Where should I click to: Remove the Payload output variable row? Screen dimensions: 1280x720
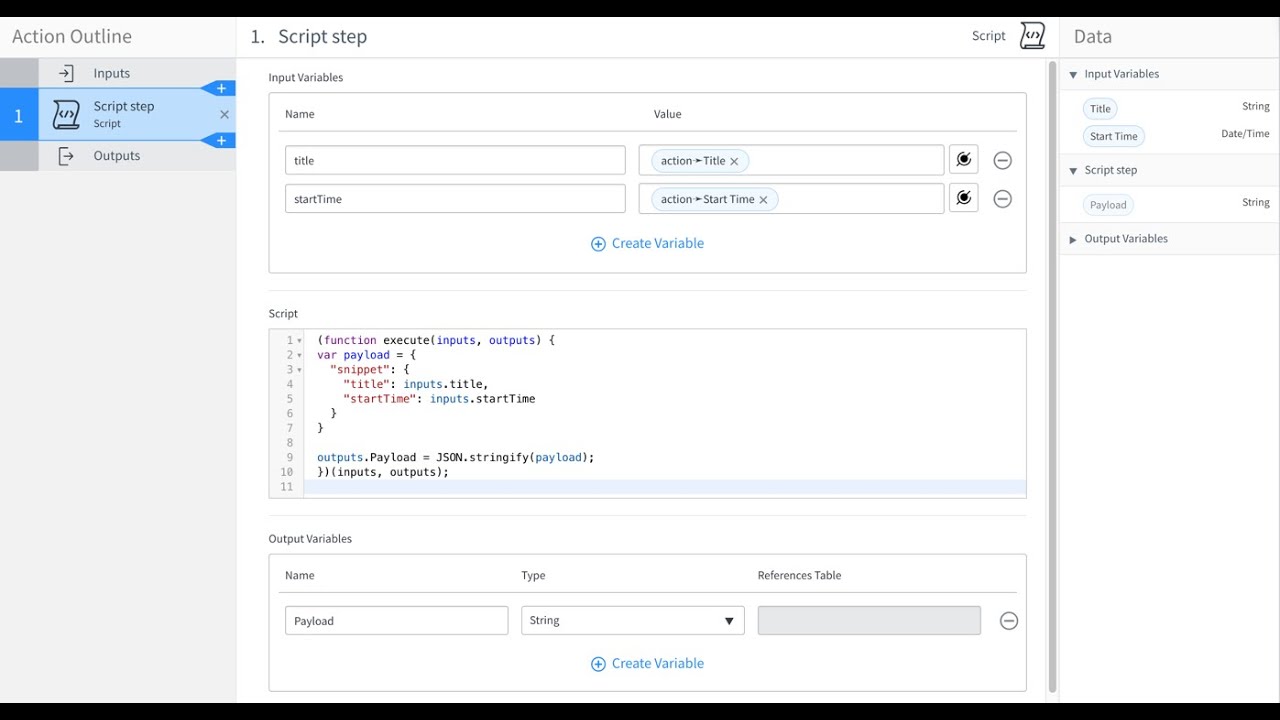(1009, 621)
